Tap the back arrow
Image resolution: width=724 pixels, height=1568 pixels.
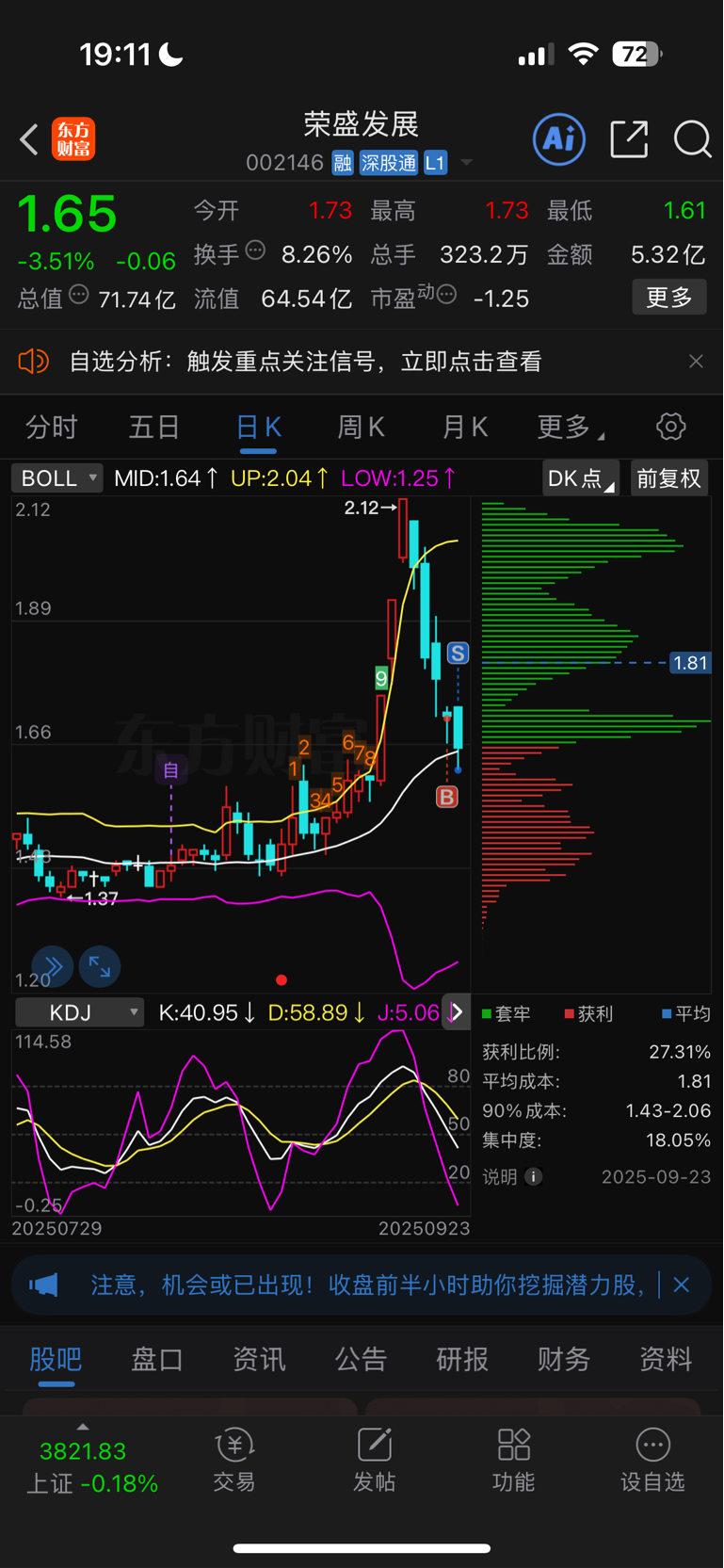click(x=29, y=139)
